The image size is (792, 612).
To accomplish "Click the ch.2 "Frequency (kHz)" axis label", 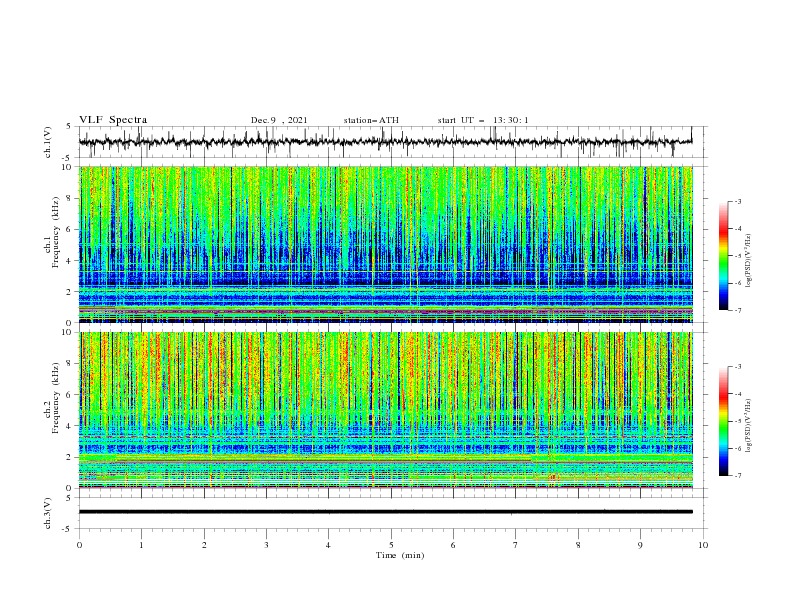I will click(x=56, y=398).
